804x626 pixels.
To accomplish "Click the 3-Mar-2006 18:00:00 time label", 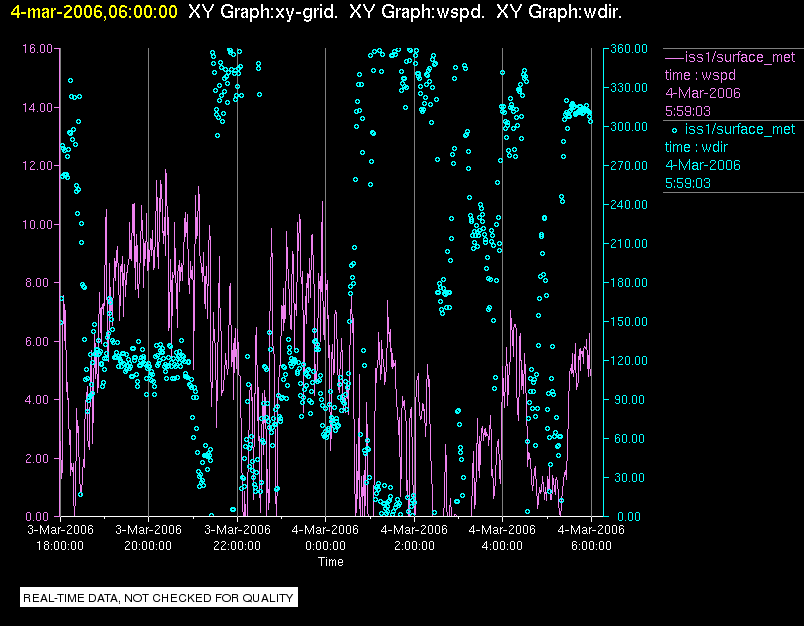I will [x=60, y=537].
